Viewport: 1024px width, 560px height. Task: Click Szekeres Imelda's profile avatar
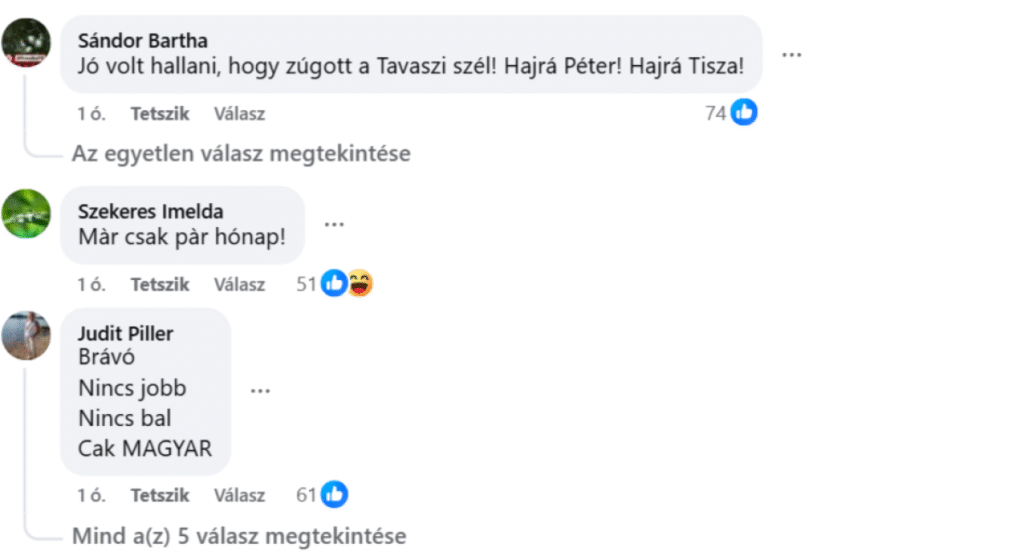(x=27, y=213)
